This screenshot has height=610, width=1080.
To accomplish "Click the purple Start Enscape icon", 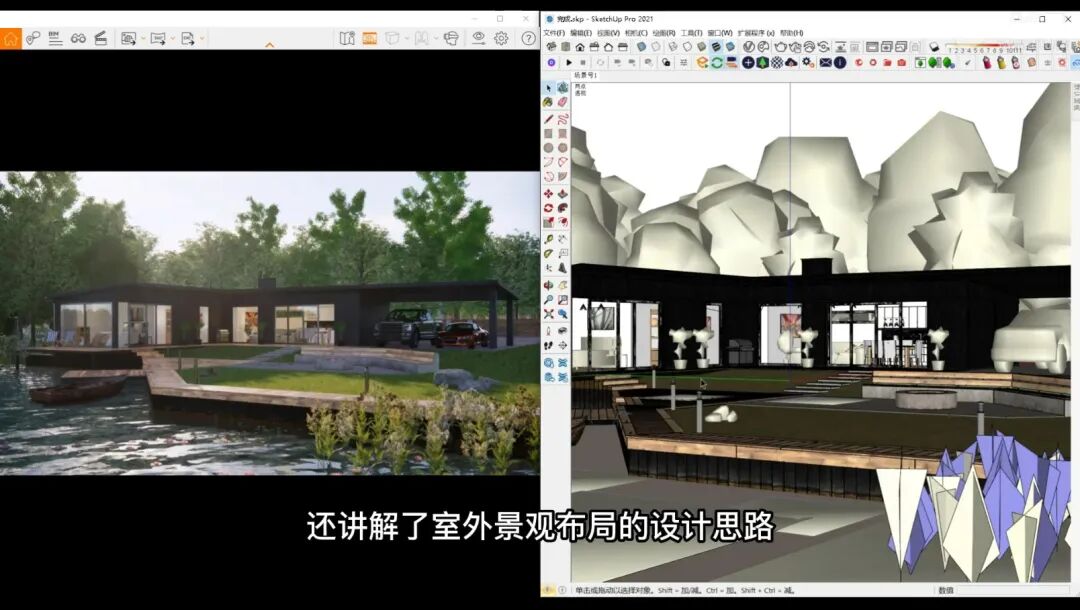I will click(551, 63).
